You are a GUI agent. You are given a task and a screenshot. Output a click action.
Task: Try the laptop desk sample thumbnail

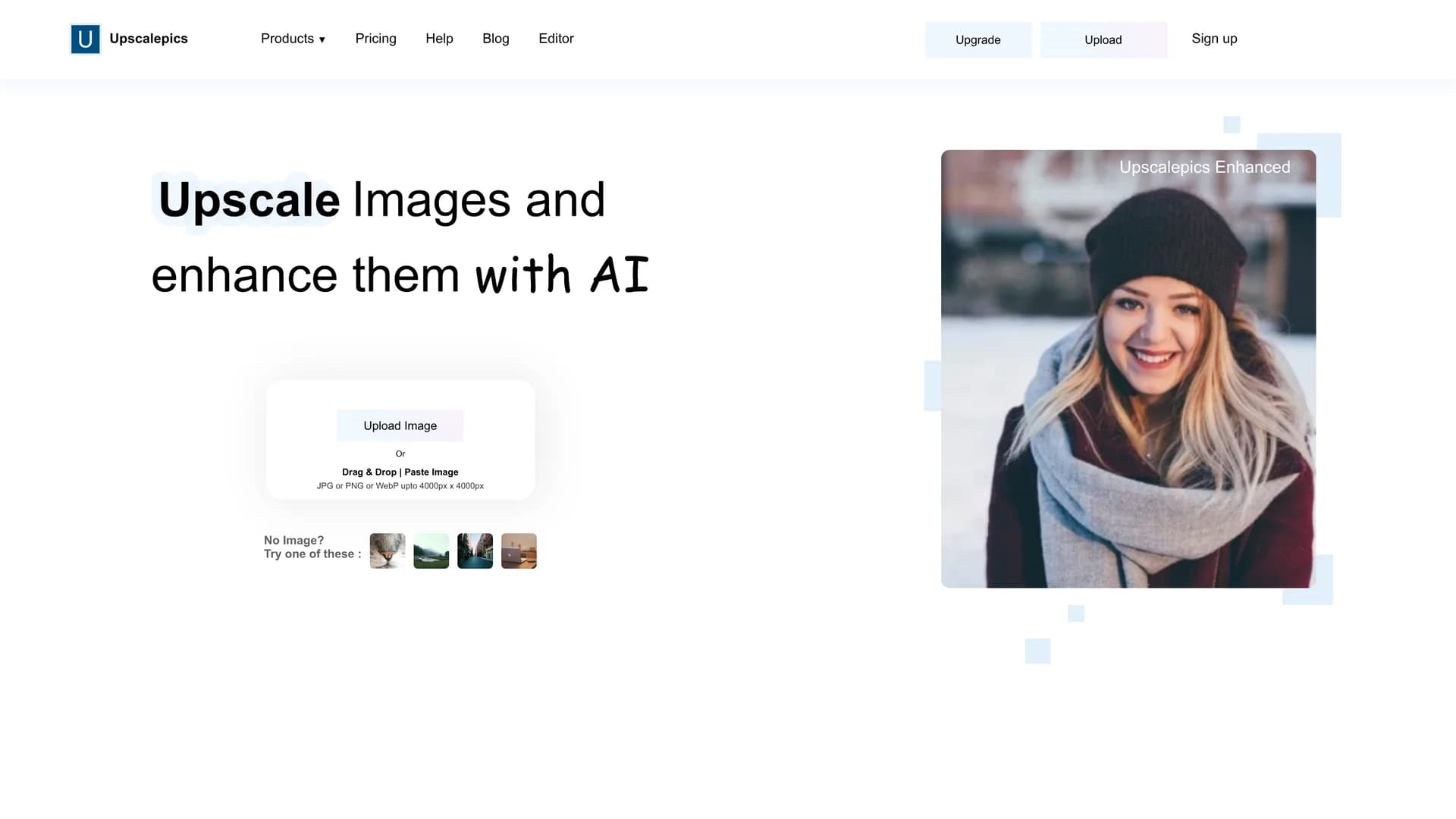coord(519,551)
